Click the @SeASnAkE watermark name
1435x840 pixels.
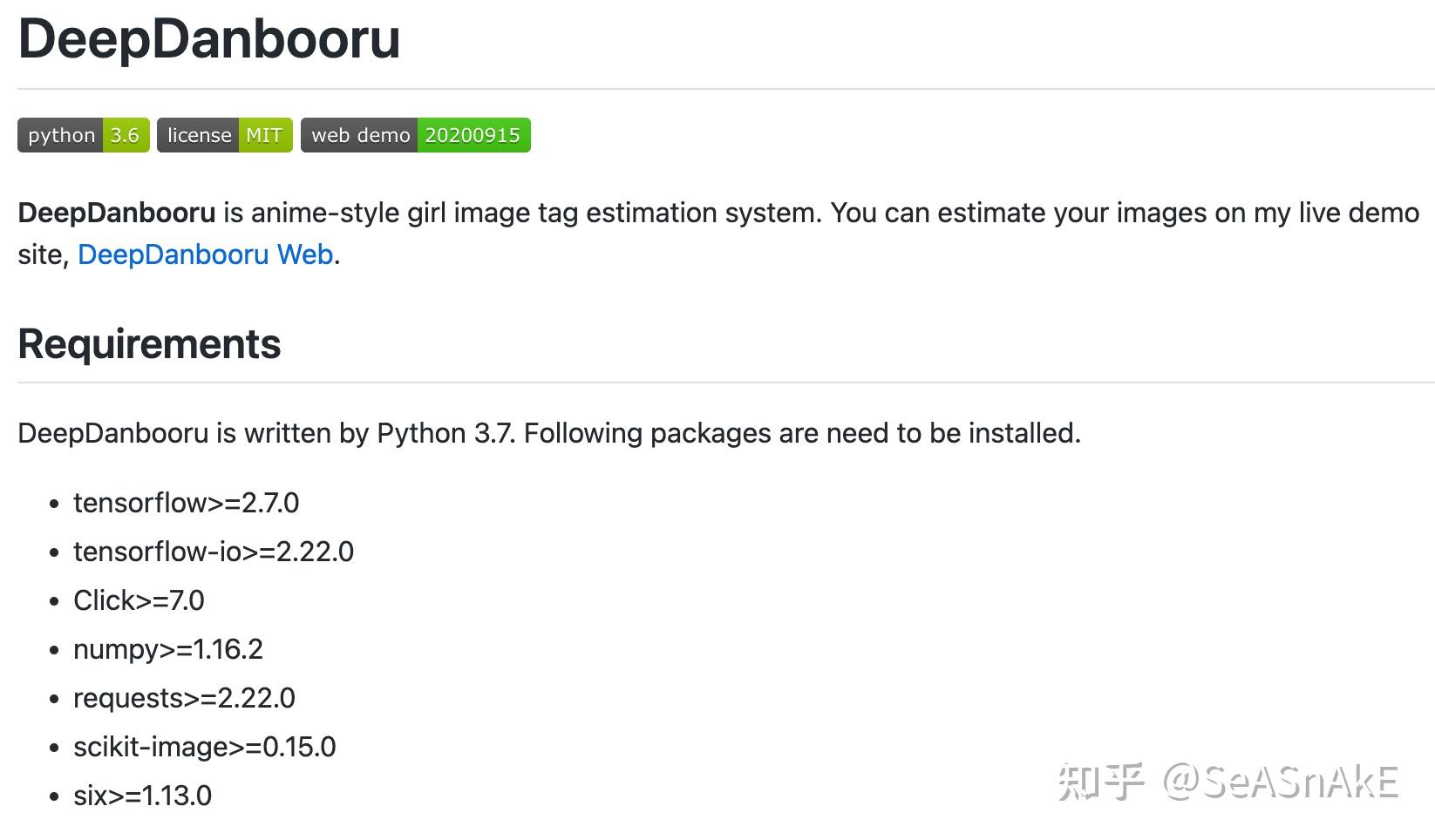point(1281,782)
